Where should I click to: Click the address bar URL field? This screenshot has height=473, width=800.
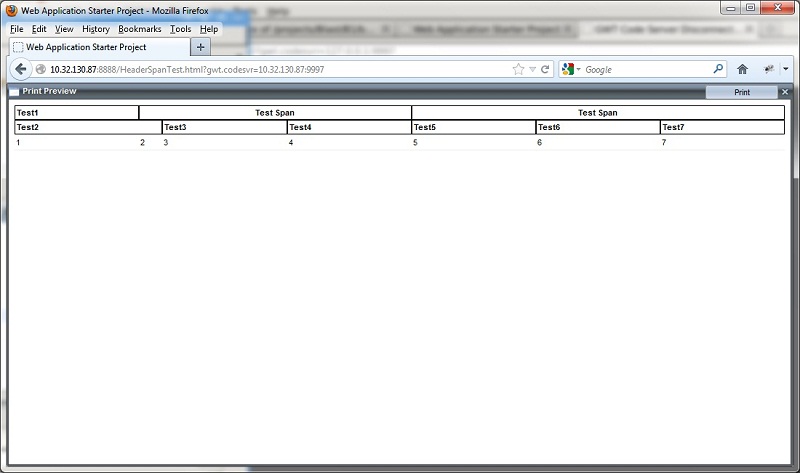pos(270,70)
